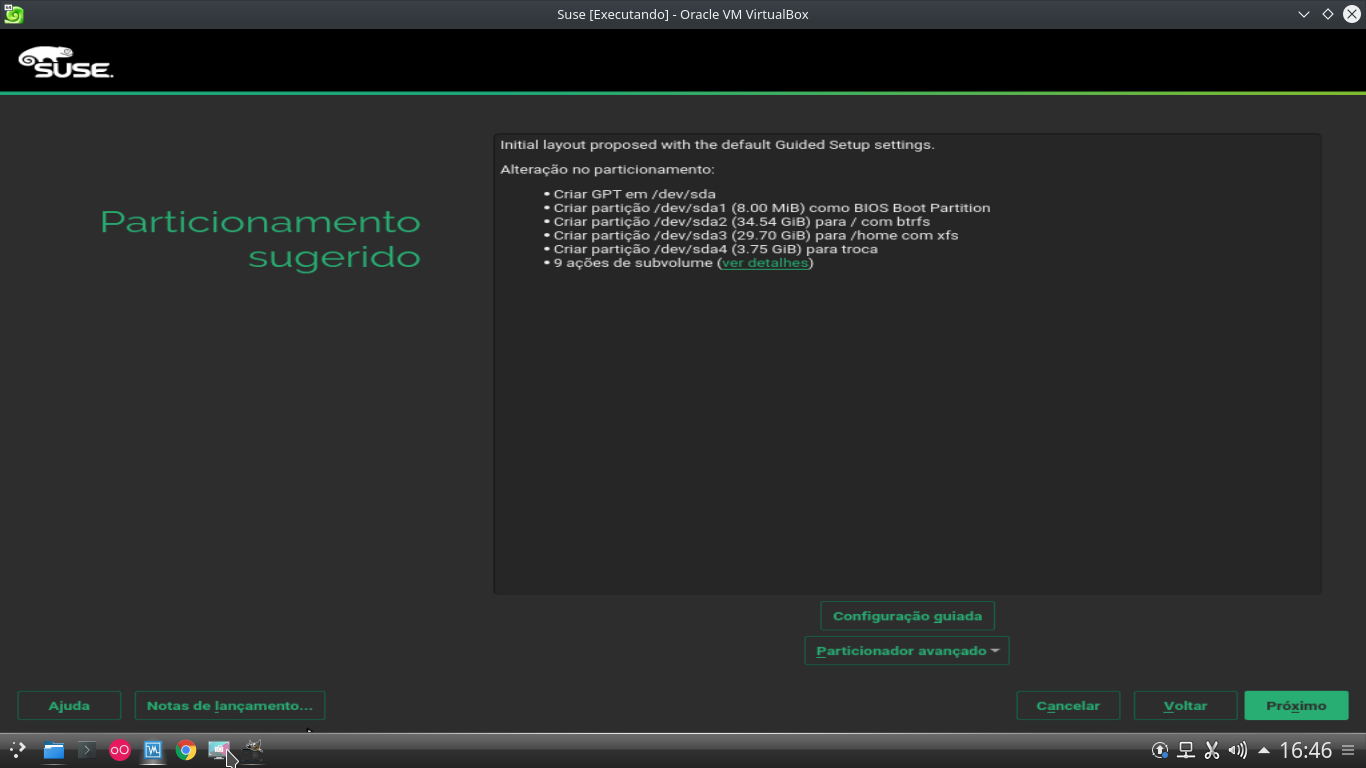The width and height of the screenshot is (1366, 768).
Task: Open the screenshot tool from the taskbar
Action: pos(219,750)
